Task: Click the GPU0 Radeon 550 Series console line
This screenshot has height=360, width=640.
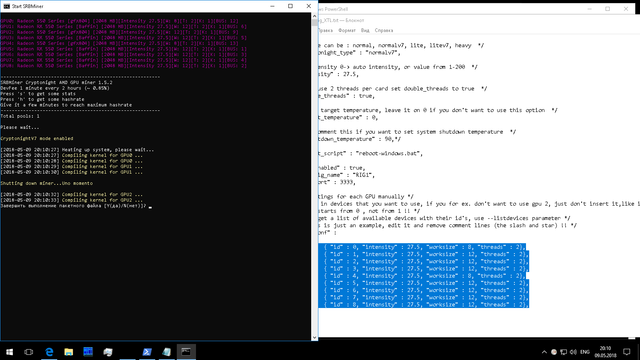Action: pyautogui.click(x=119, y=21)
